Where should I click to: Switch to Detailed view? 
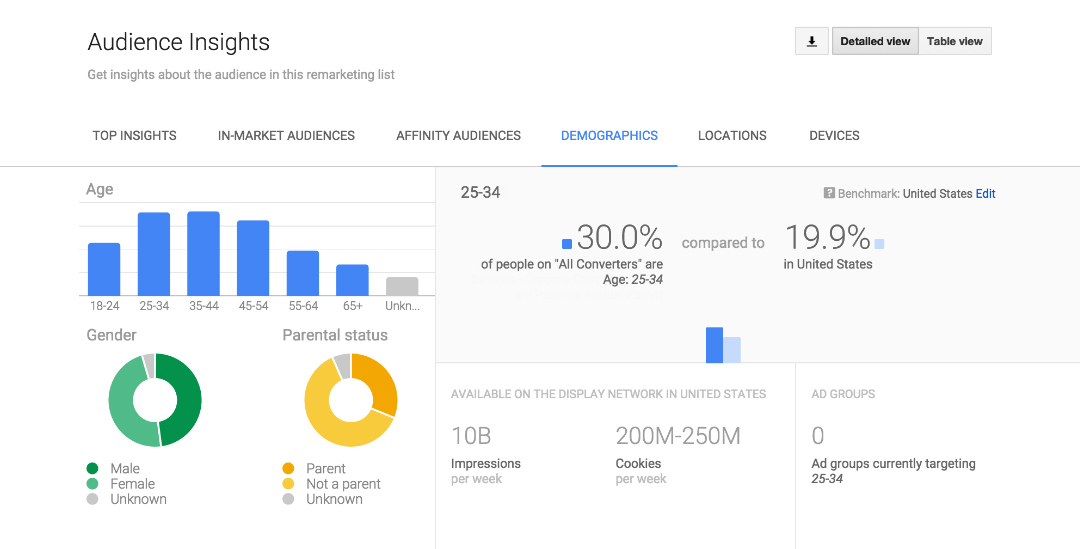(x=875, y=41)
